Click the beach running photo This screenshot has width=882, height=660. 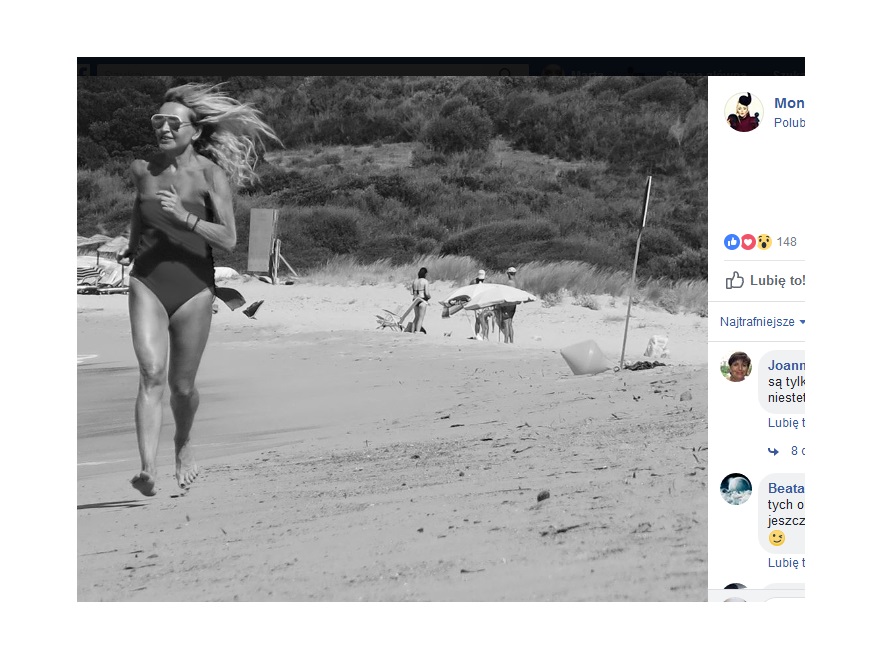[392, 339]
